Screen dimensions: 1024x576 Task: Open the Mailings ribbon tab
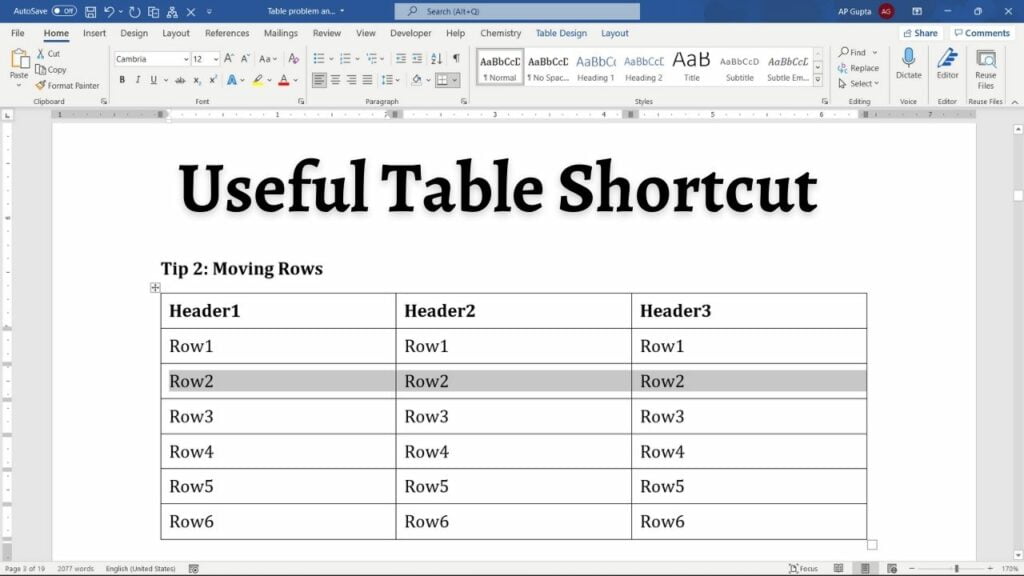tap(279, 32)
